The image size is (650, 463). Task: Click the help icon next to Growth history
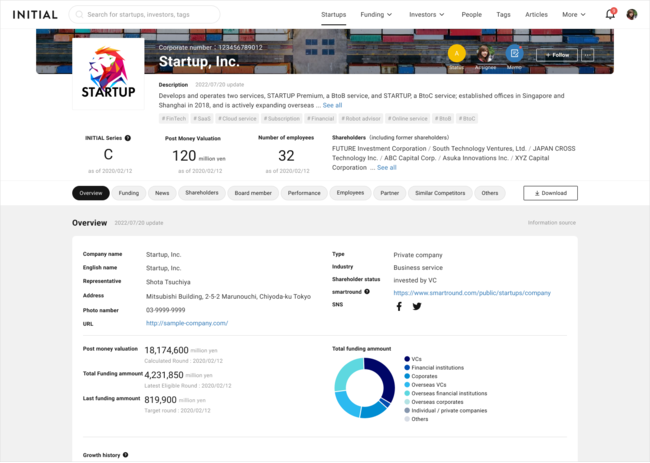click(125, 455)
